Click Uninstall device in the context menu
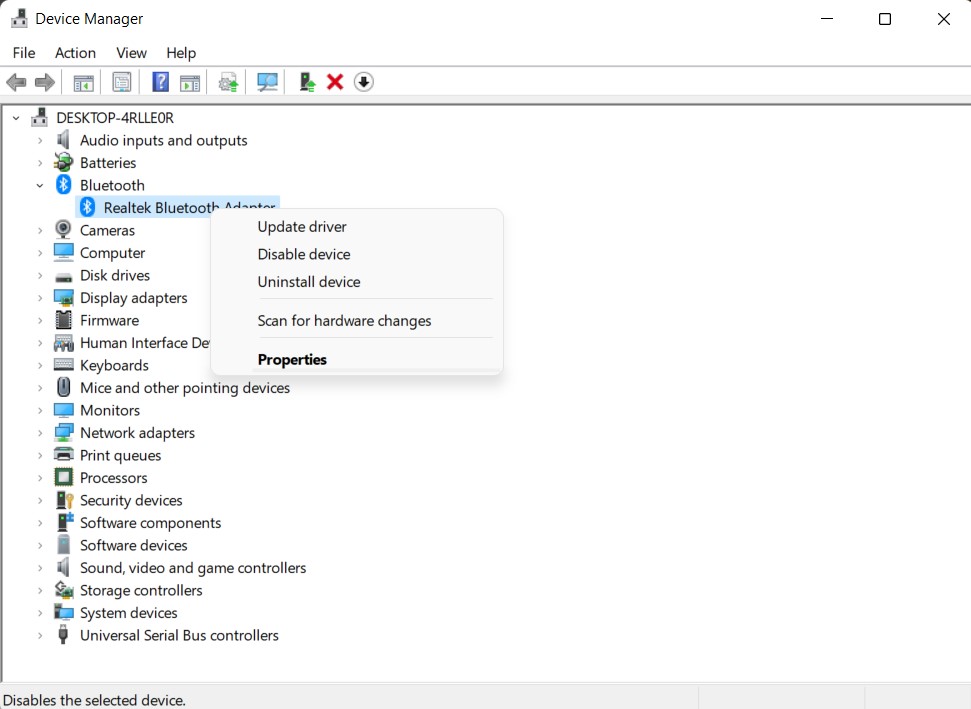The image size is (971, 709). [309, 282]
